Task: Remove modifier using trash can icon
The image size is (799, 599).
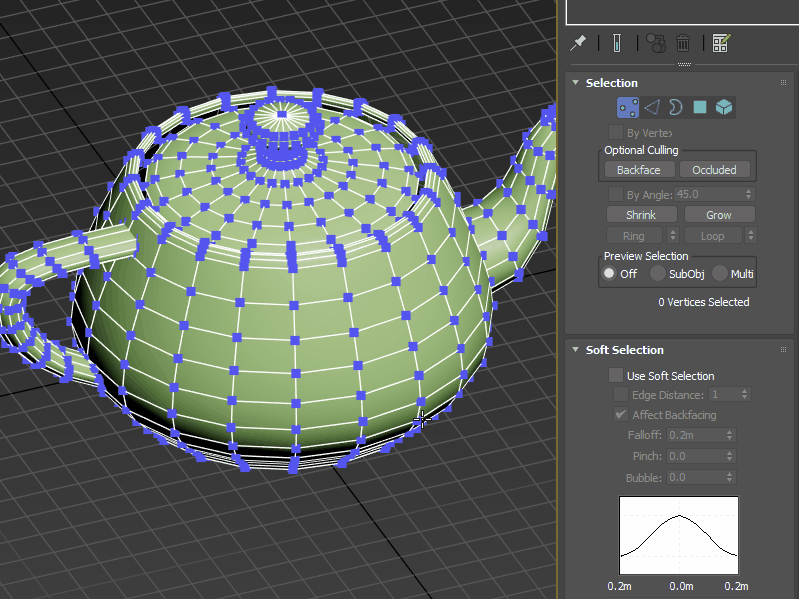Action: point(683,43)
